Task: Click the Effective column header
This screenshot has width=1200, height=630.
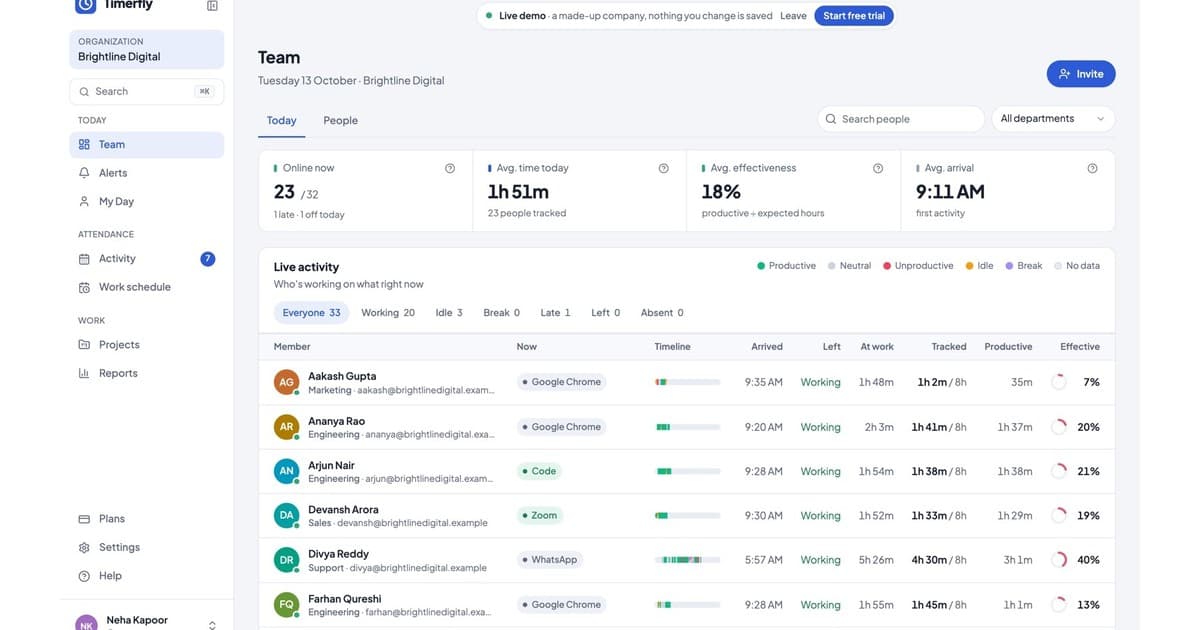Action: [x=1080, y=347]
